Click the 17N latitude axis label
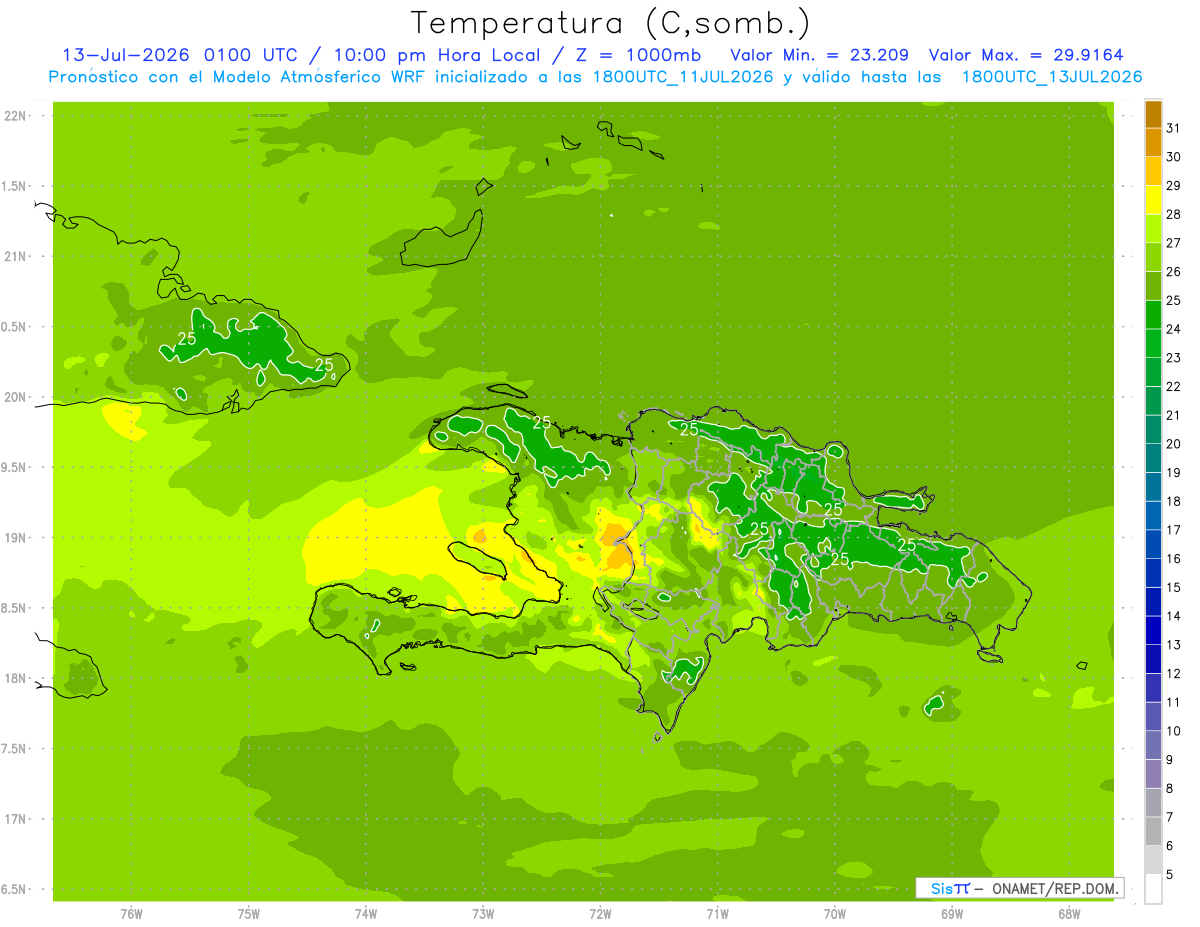This screenshot has width=1200, height=927. click(x=17, y=820)
